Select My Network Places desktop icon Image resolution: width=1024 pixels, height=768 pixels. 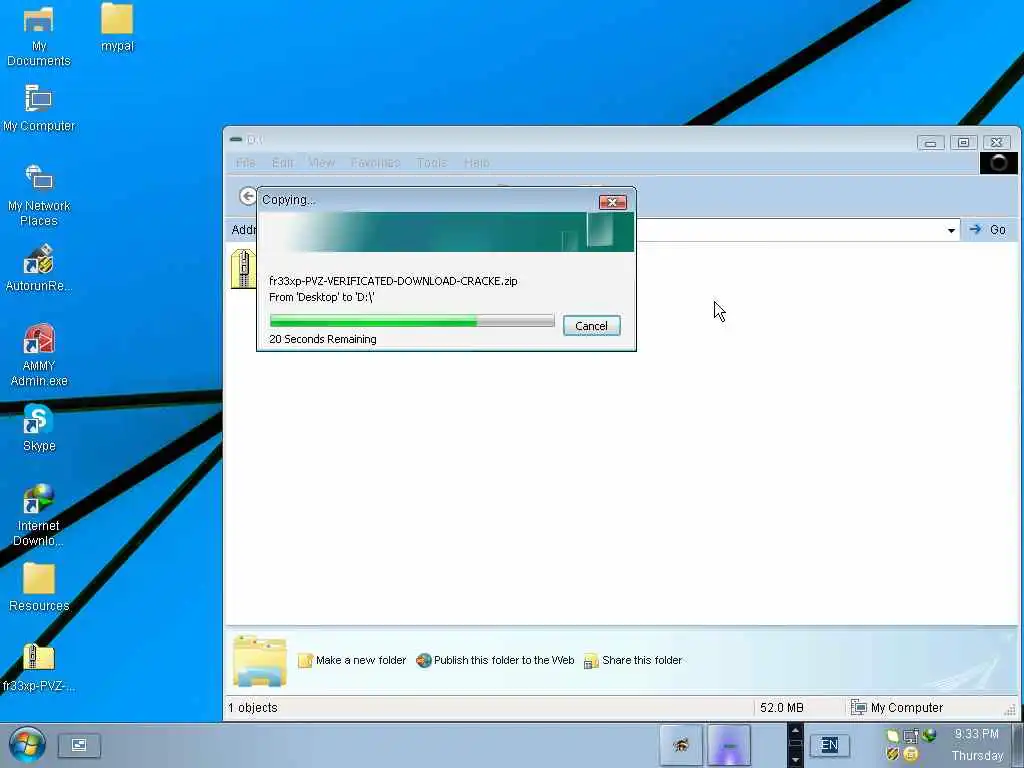[x=39, y=195]
